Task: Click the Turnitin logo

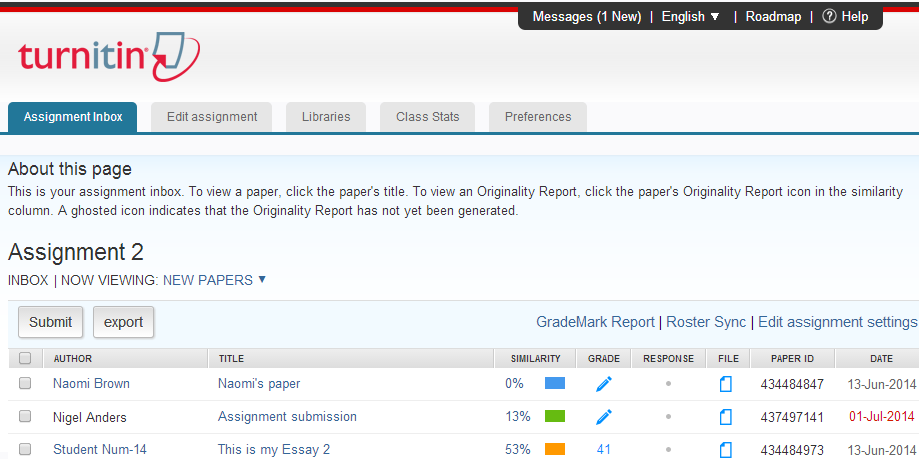Action: [109, 56]
